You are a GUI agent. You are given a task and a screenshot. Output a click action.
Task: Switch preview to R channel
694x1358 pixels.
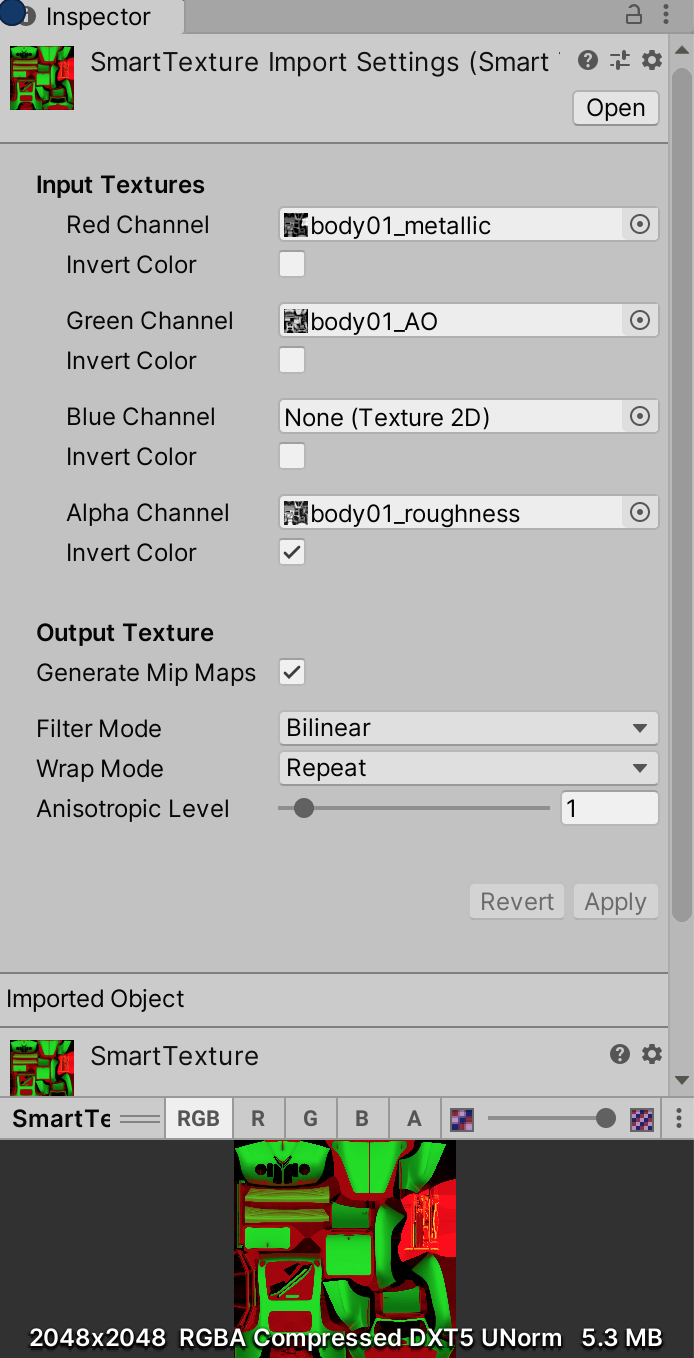point(258,1118)
